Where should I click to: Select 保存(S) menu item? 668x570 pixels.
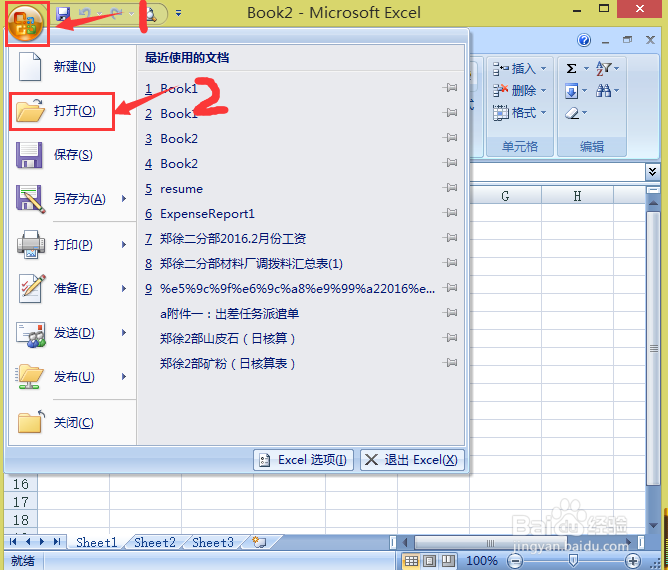point(72,155)
